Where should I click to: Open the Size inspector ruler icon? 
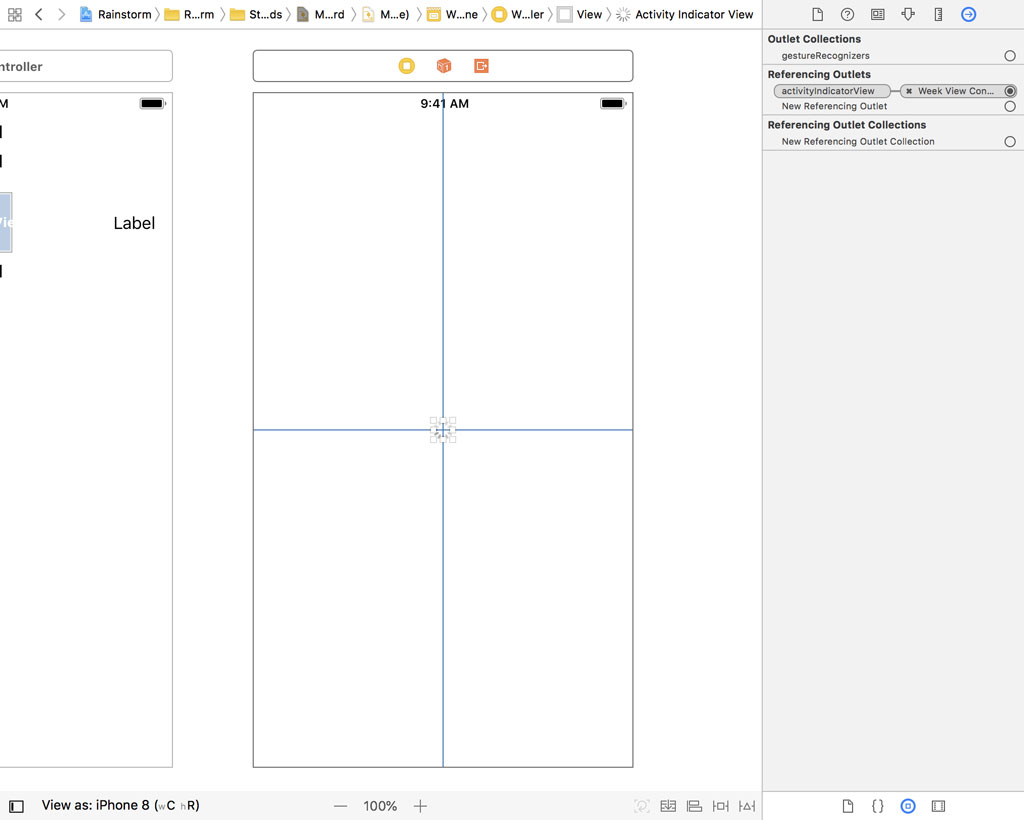click(939, 14)
